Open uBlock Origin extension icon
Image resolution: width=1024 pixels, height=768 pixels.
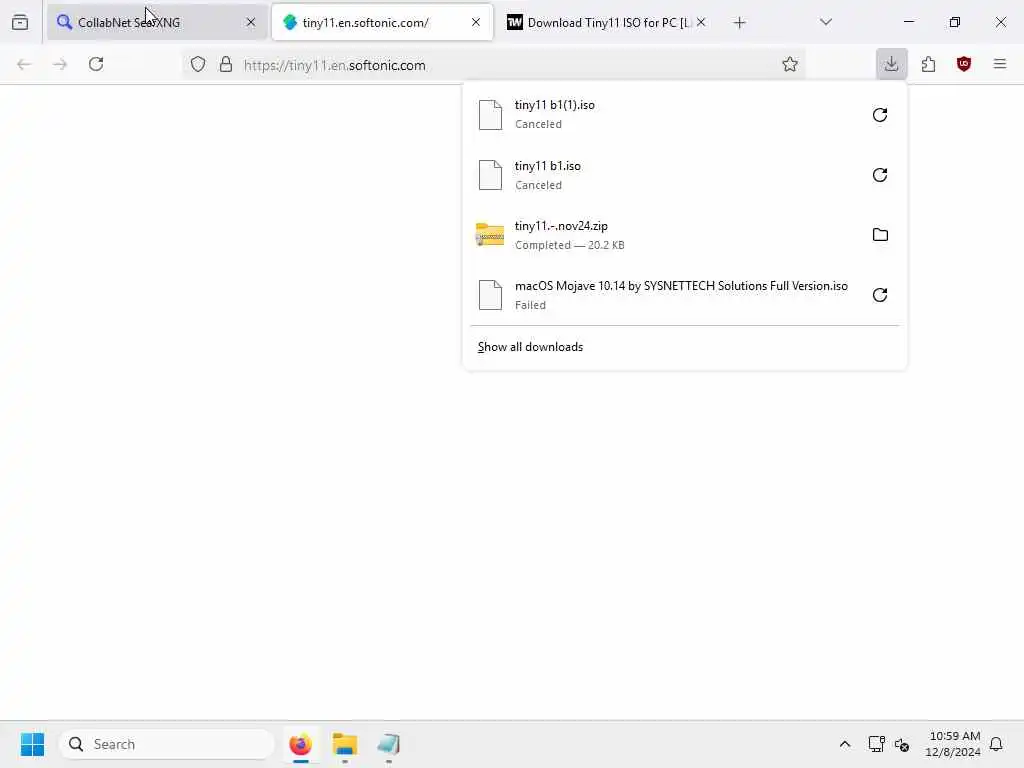(964, 64)
